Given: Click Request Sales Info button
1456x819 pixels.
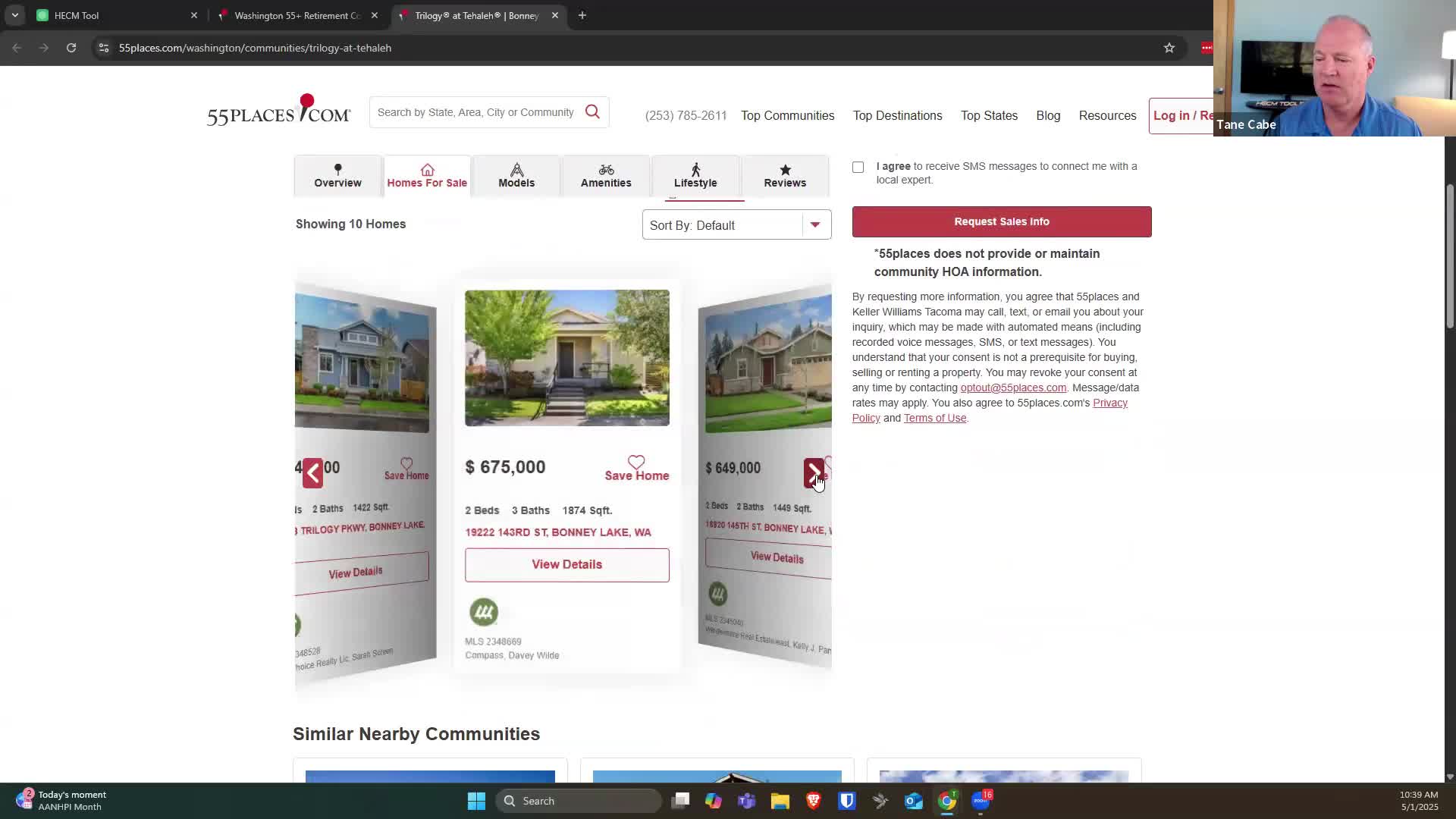Looking at the screenshot, I should [x=1002, y=221].
